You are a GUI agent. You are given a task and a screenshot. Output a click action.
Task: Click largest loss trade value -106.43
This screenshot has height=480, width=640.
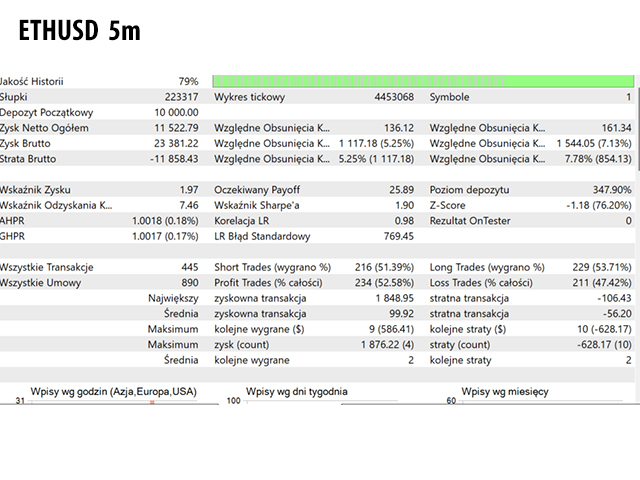pos(614,299)
